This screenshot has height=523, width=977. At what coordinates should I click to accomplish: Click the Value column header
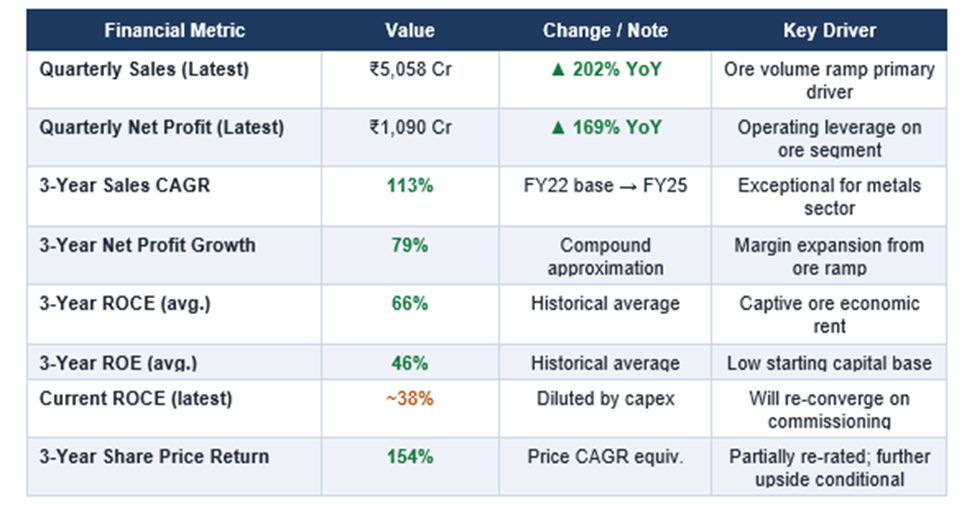[410, 31]
